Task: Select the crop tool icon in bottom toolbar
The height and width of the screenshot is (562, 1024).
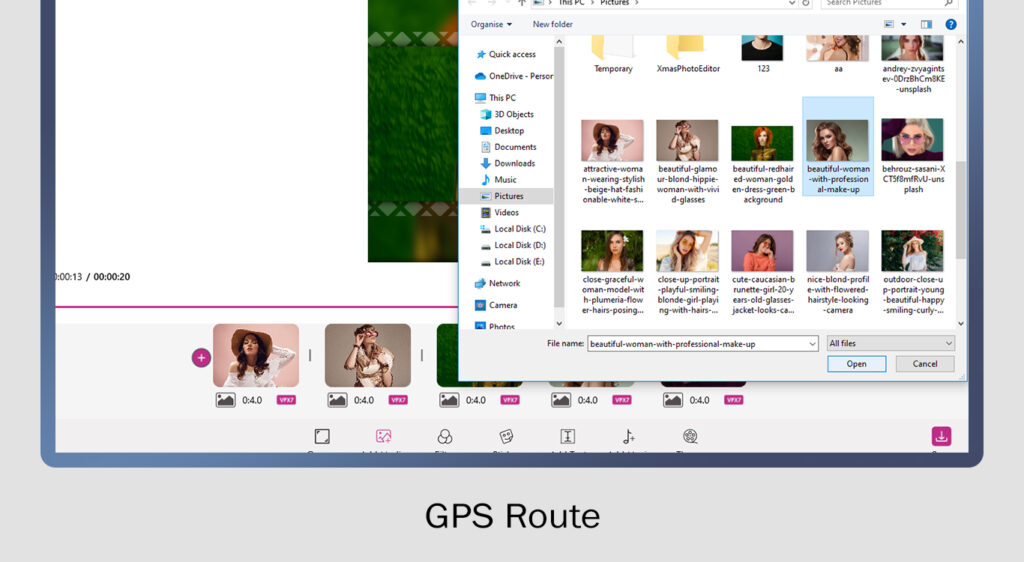Action: pyautogui.click(x=322, y=436)
